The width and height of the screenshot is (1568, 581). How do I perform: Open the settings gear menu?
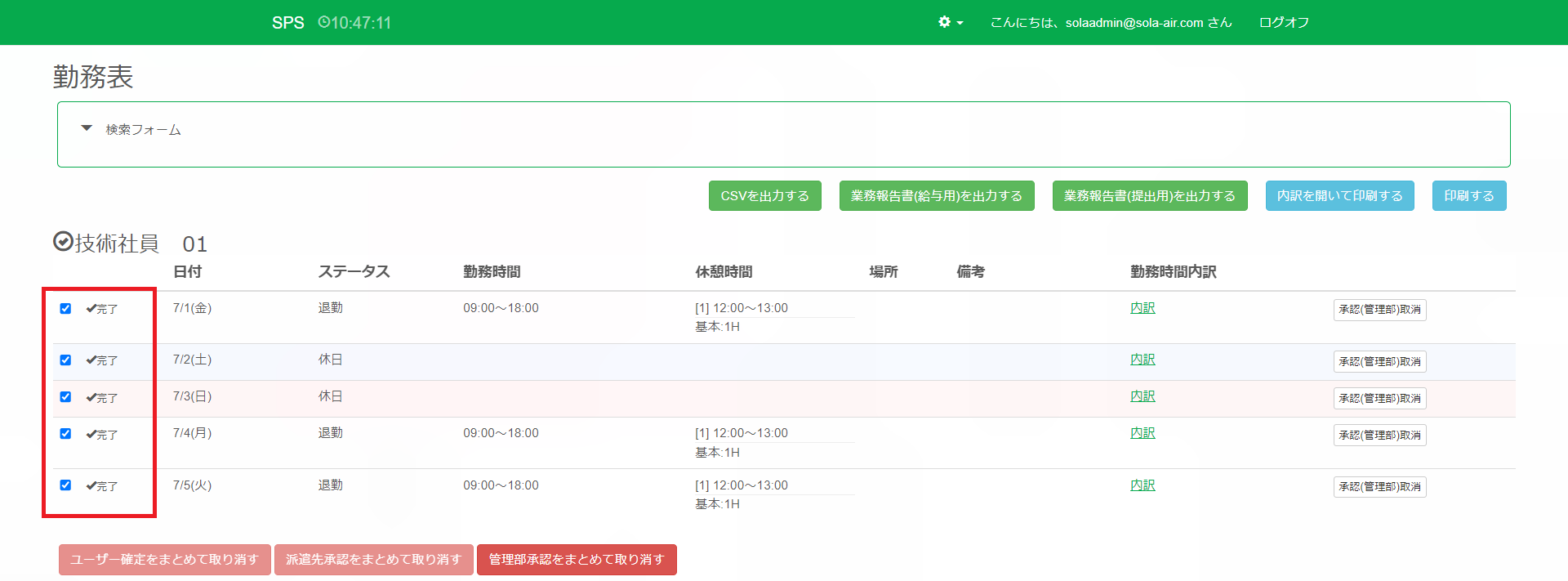click(x=944, y=22)
